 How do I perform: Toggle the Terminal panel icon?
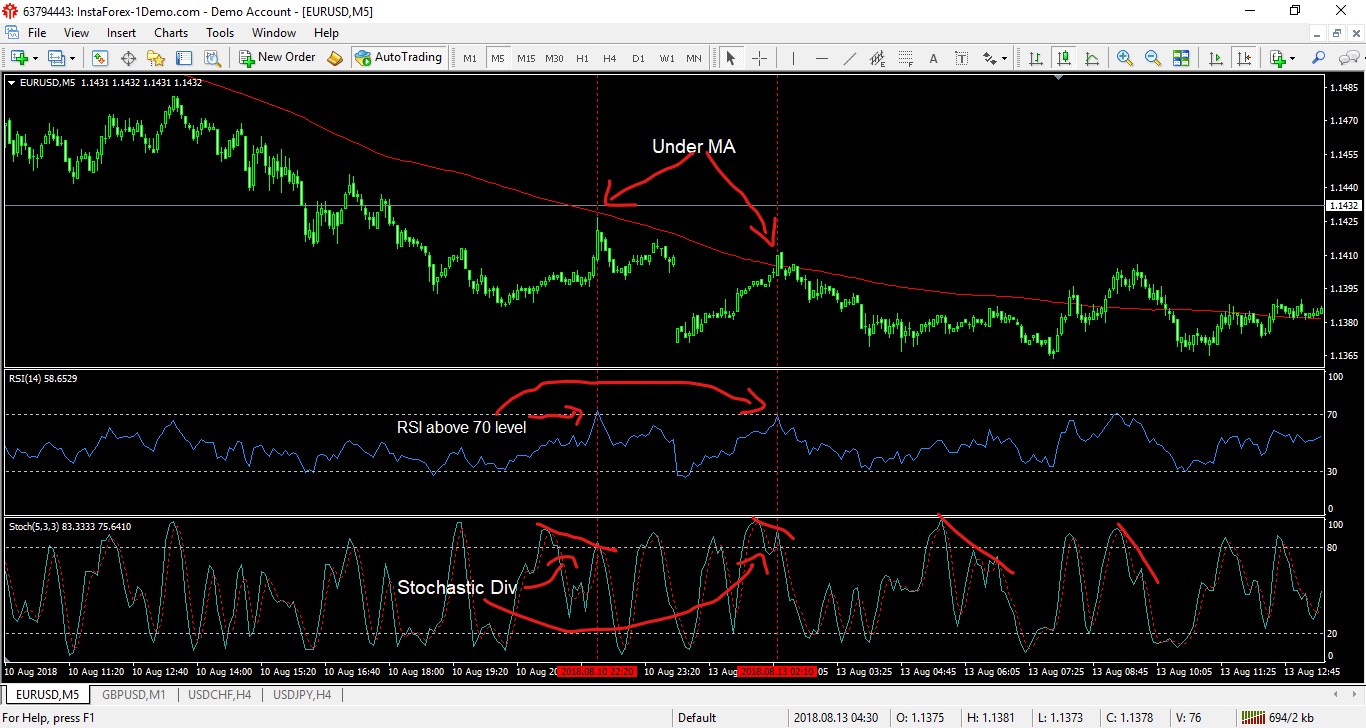(x=184, y=58)
